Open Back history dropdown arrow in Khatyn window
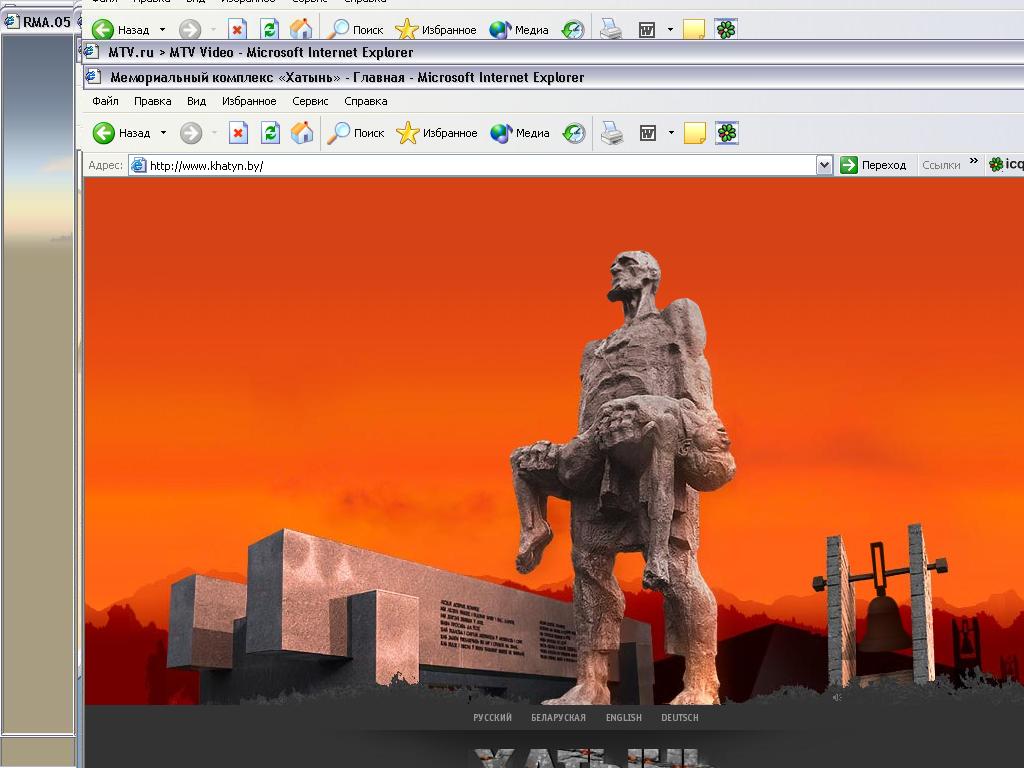The image size is (1024, 768). point(163,133)
